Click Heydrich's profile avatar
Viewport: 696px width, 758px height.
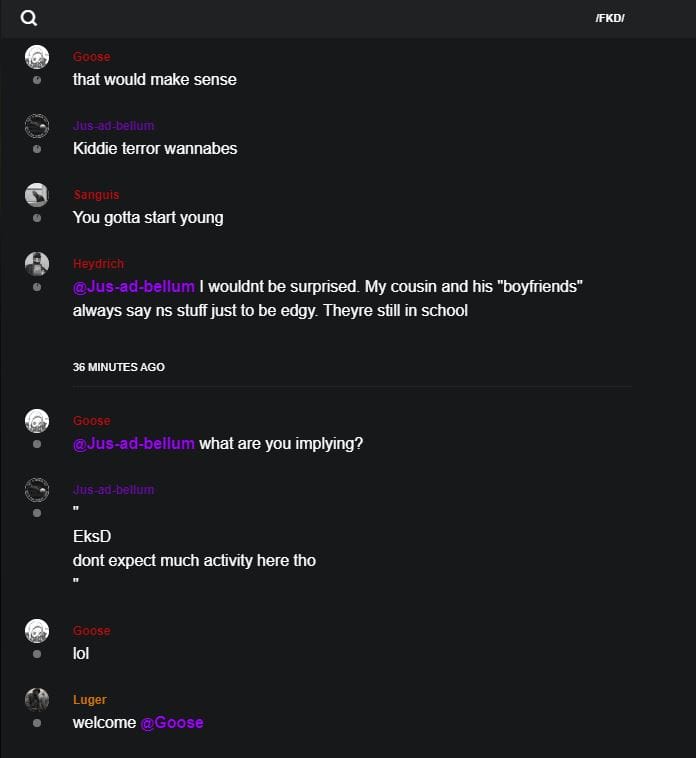[37, 264]
